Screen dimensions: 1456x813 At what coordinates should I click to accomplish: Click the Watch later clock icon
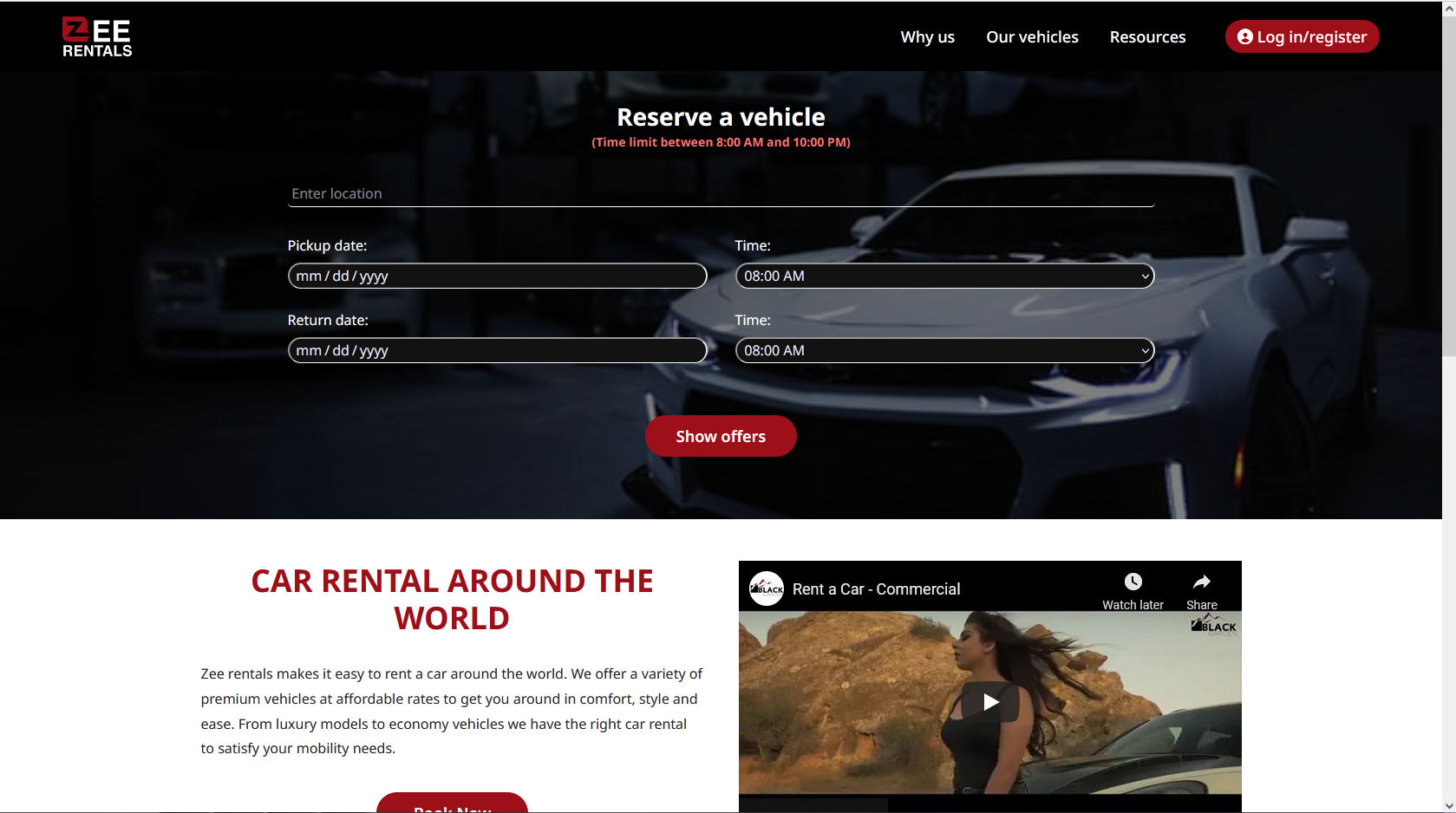pyautogui.click(x=1133, y=582)
